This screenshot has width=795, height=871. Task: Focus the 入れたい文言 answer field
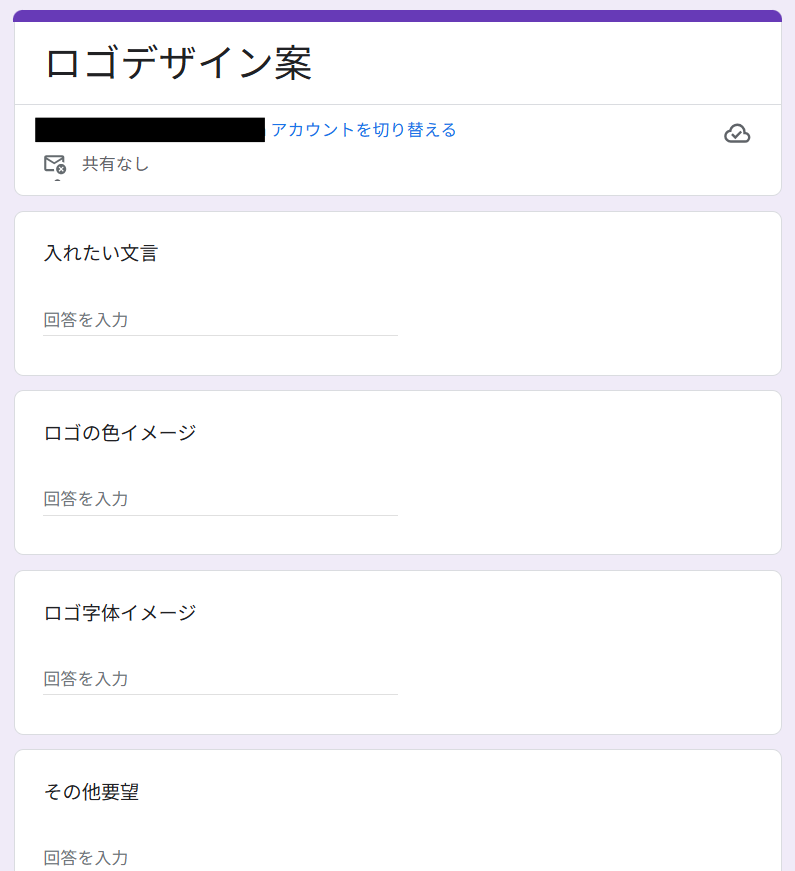point(220,320)
